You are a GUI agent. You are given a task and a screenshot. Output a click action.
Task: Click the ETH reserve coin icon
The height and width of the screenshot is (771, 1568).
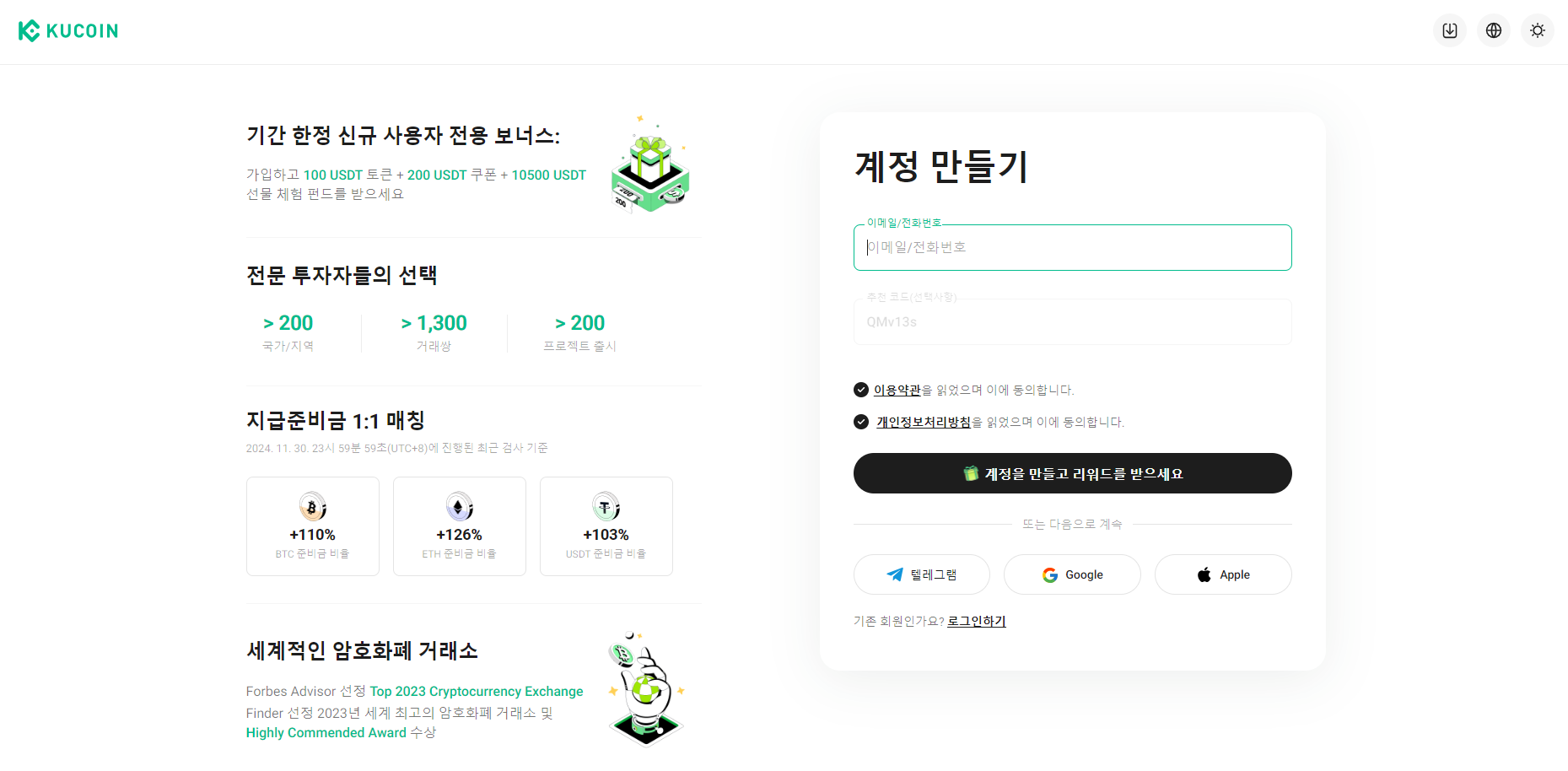pos(460,507)
